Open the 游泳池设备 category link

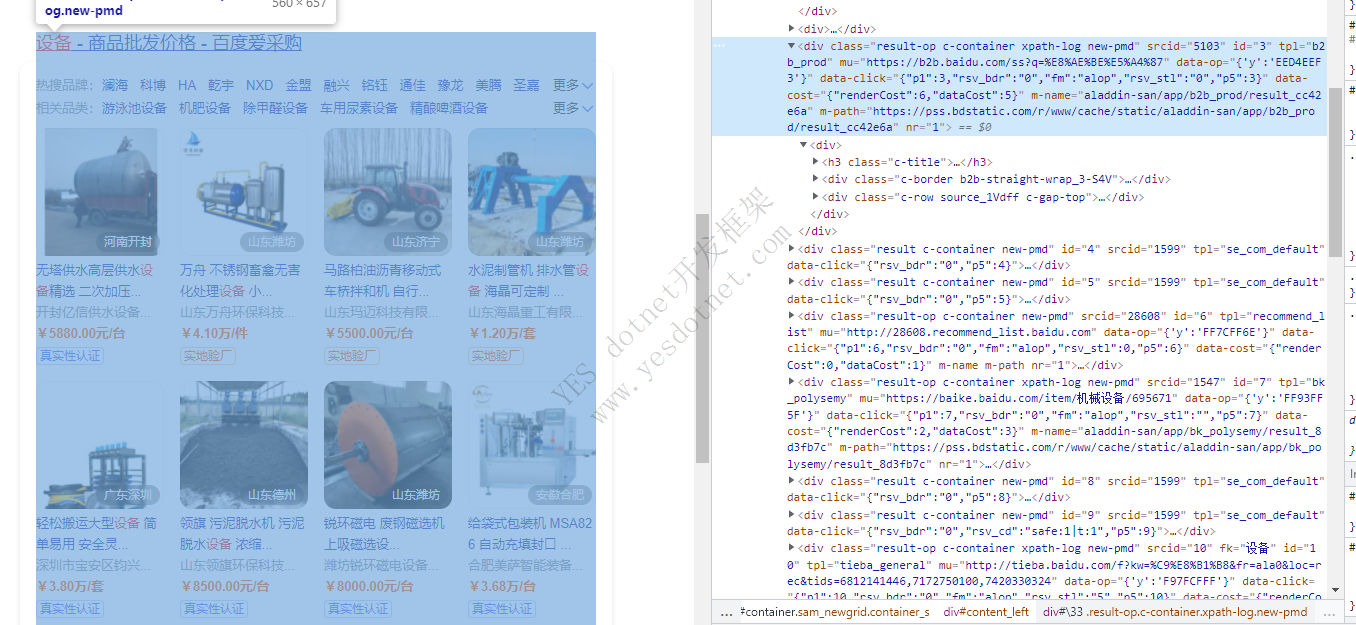pos(134,108)
